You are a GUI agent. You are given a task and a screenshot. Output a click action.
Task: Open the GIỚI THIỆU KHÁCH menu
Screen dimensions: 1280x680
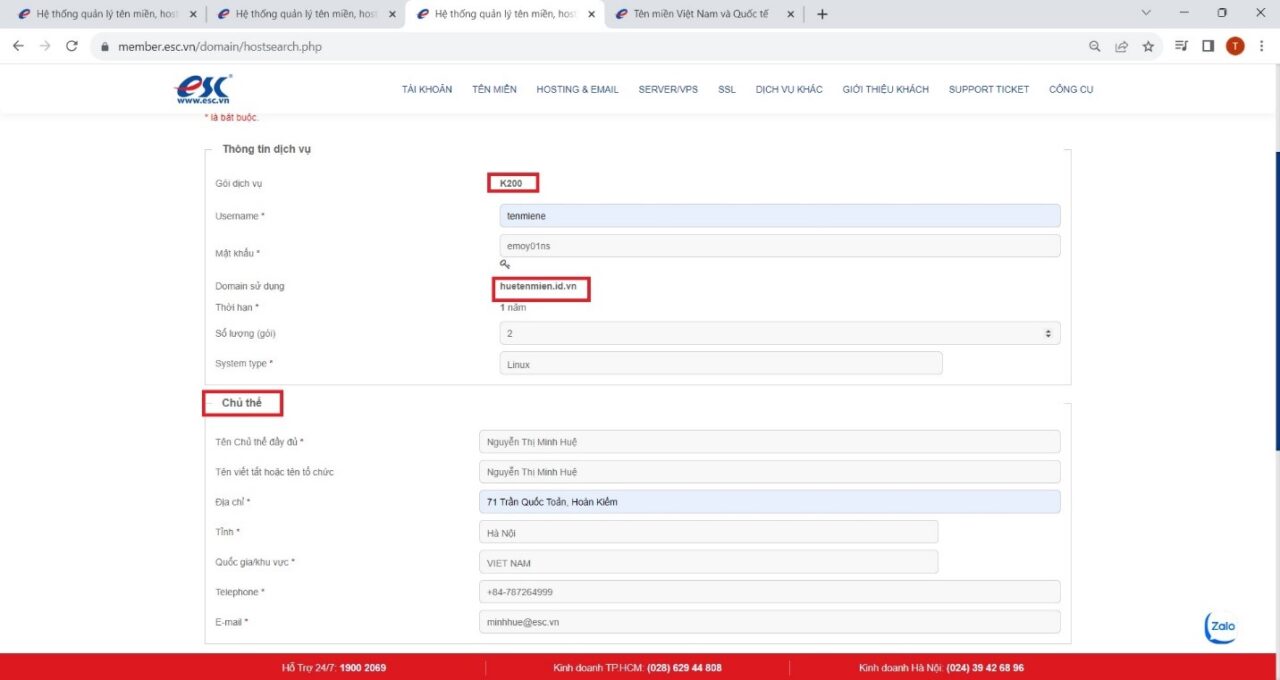click(885, 90)
